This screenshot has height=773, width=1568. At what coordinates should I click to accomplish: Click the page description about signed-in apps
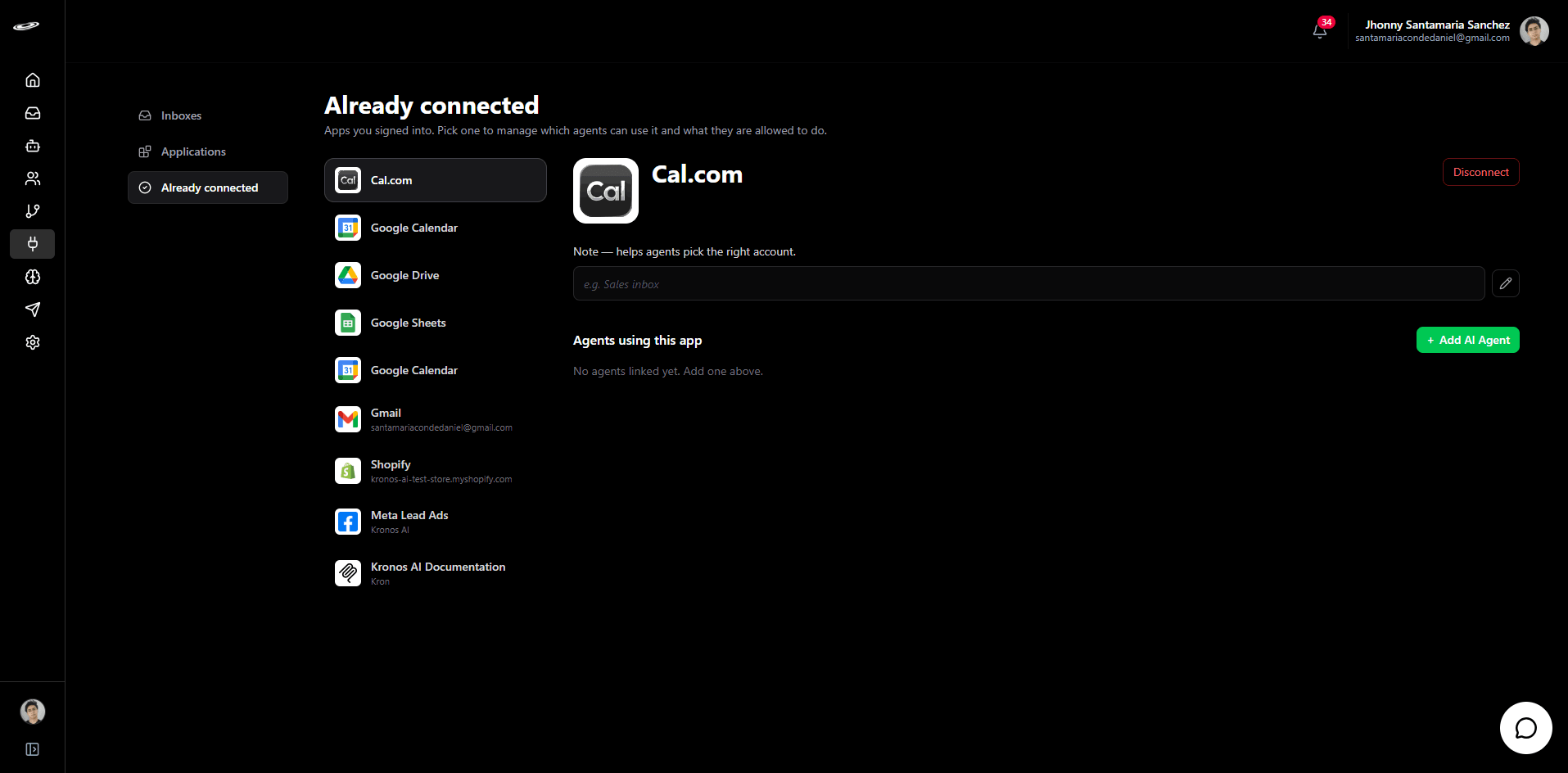576,130
